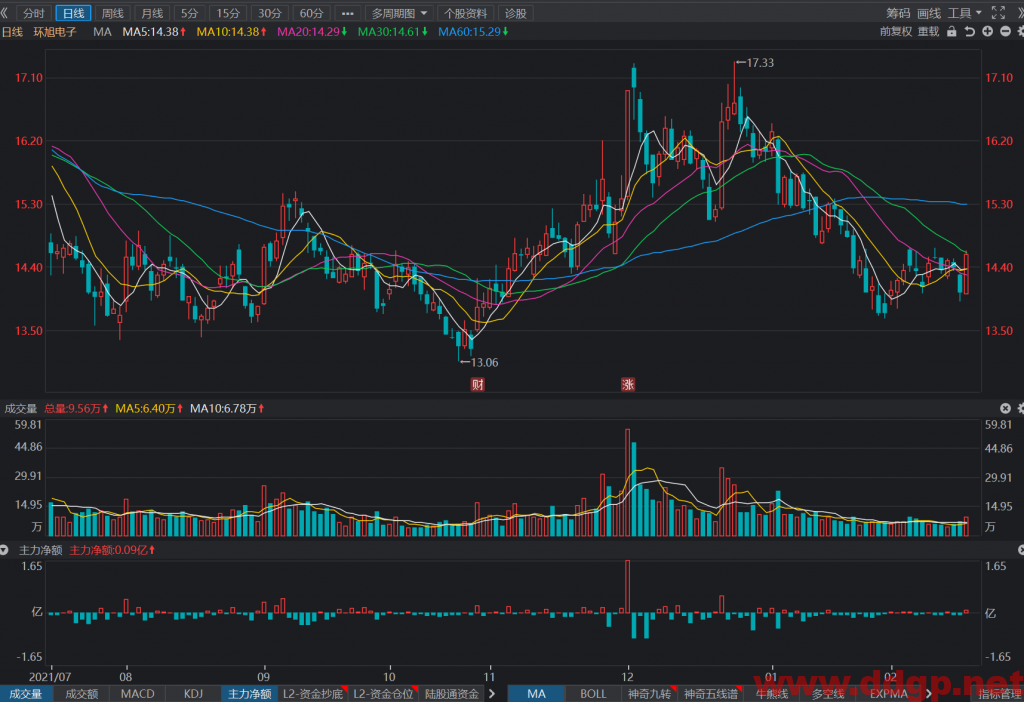Image resolution: width=1024 pixels, height=702 pixels.
Task: Select the MA main indicator tab
Action: [536, 694]
